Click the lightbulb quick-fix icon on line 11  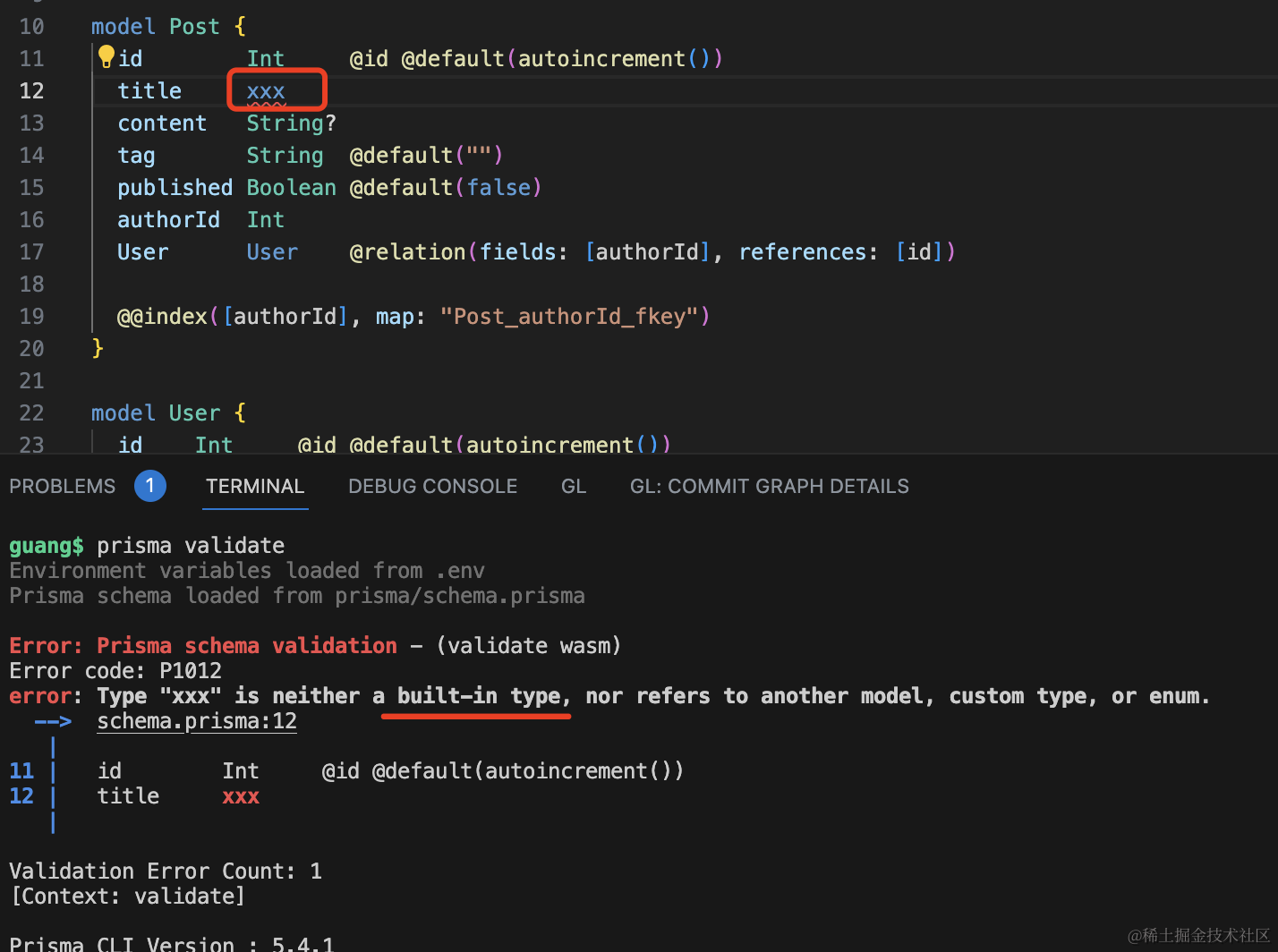click(106, 57)
